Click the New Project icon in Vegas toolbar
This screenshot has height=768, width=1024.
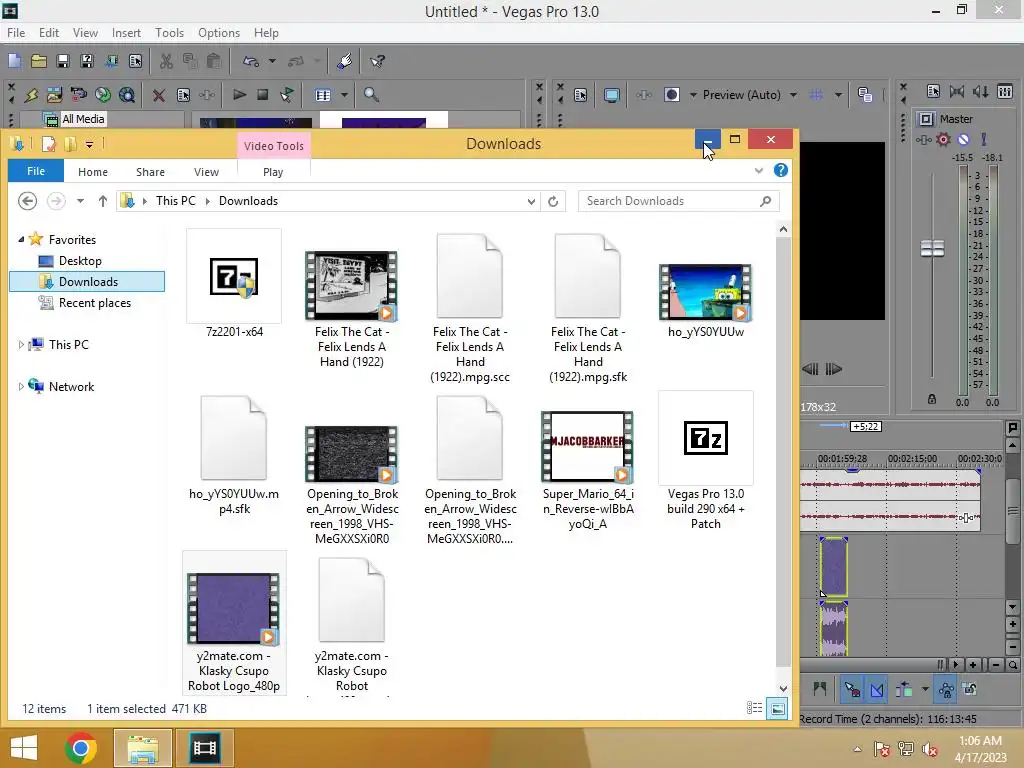14,61
